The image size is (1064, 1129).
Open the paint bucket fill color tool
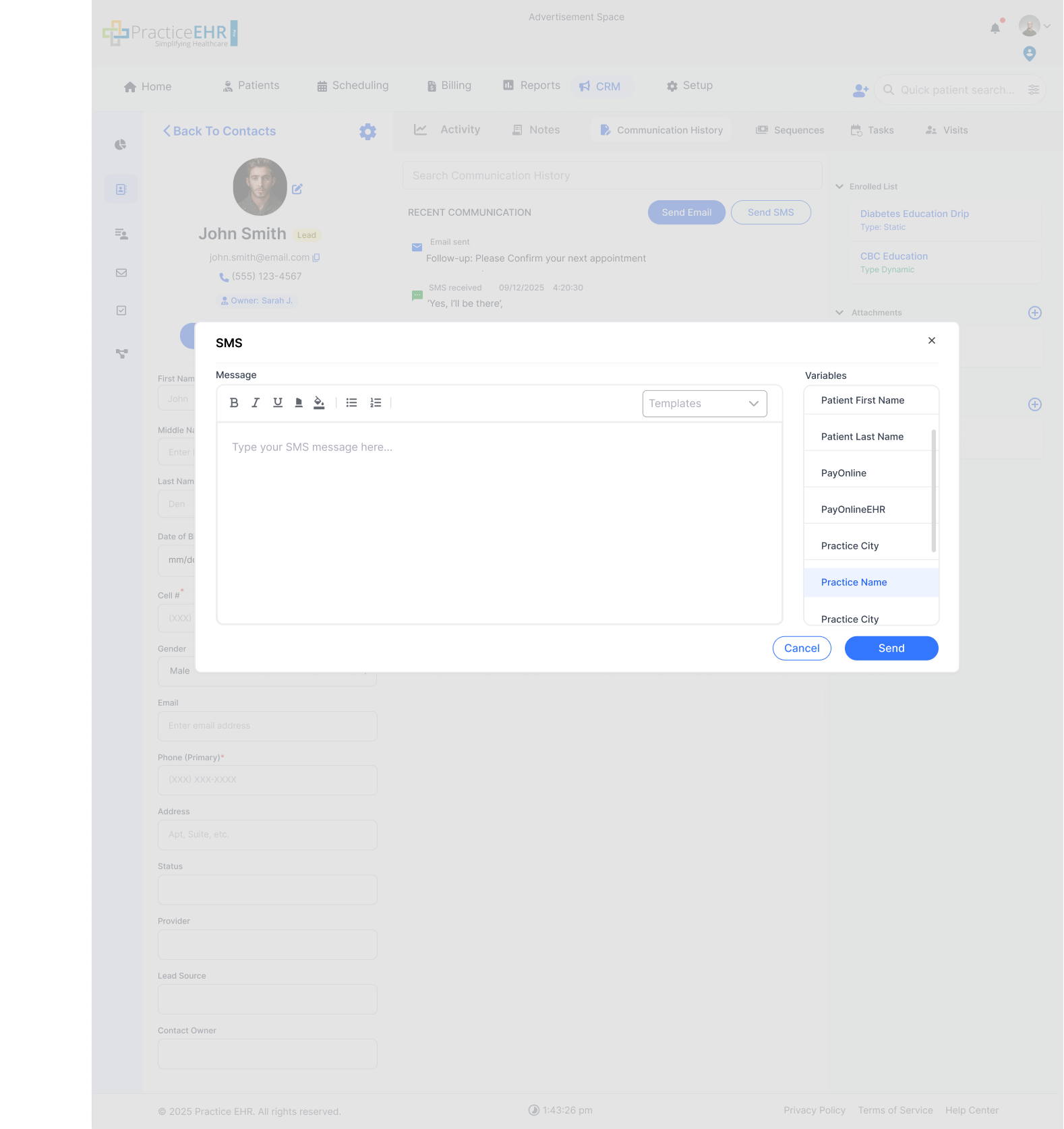click(319, 403)
